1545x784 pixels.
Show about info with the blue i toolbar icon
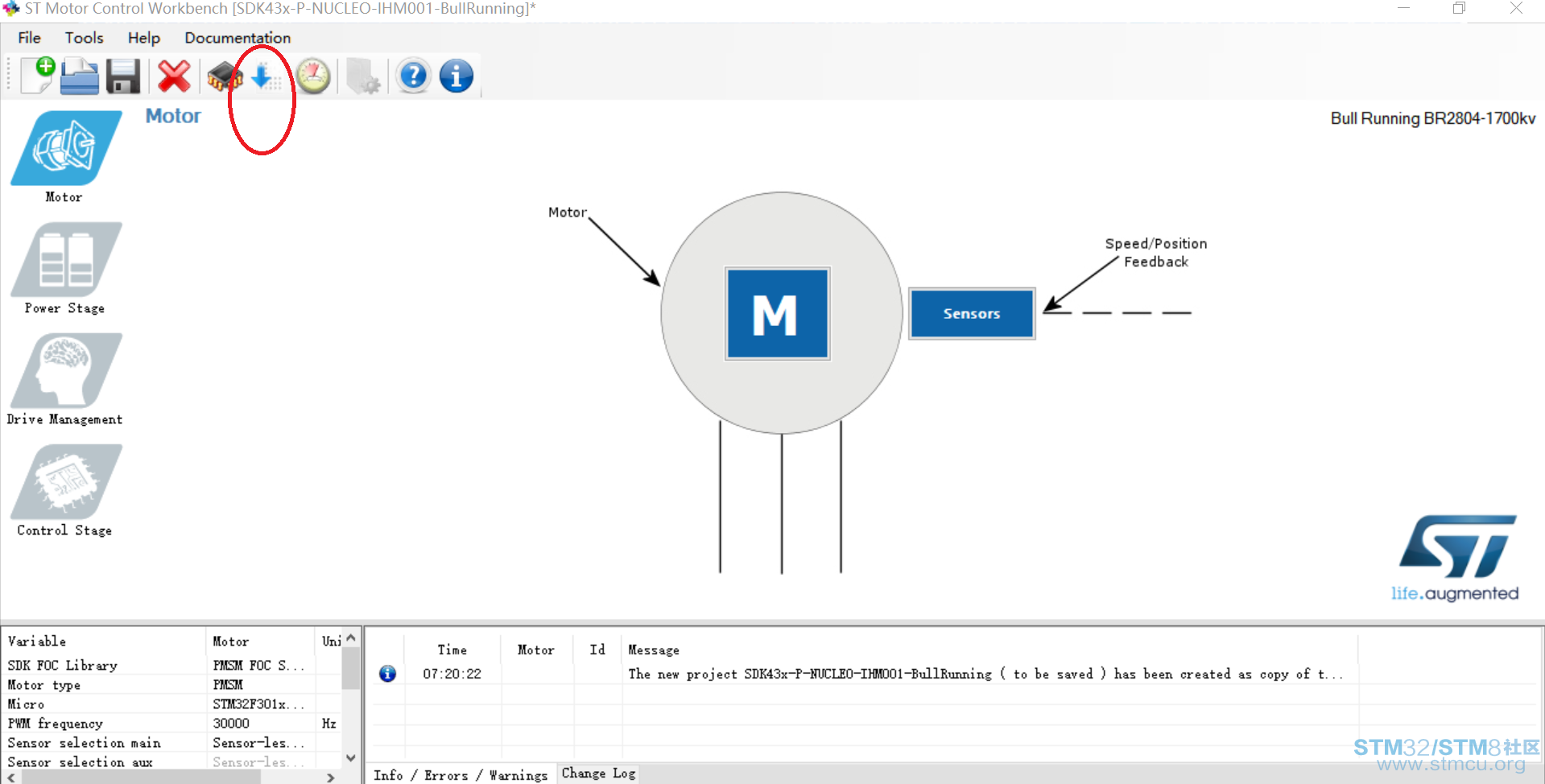(456, 76)
